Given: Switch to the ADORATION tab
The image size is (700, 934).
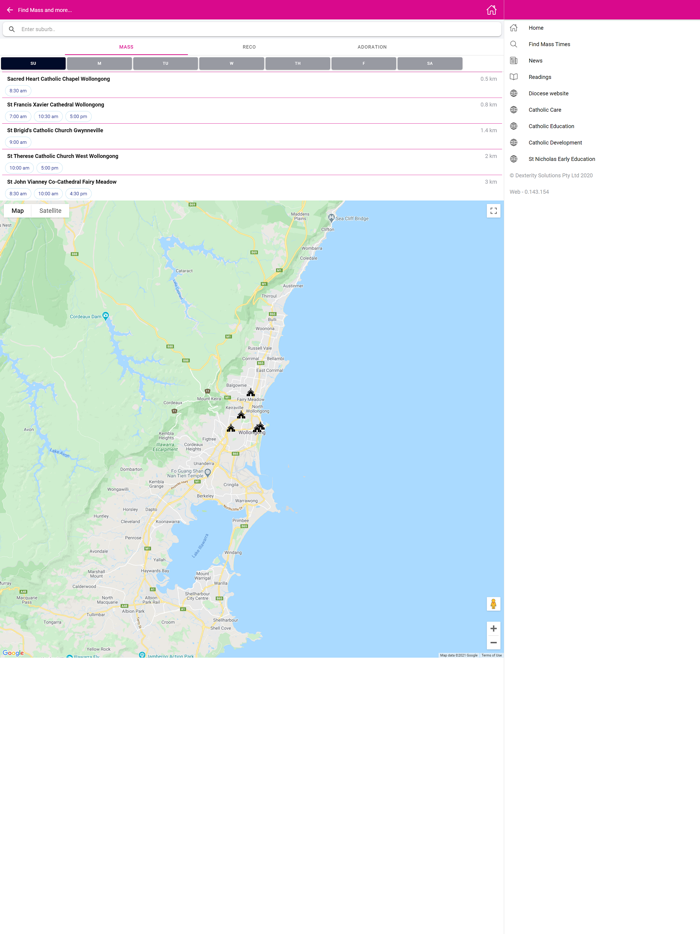Looking at the screenshot, I should (372, 47).
